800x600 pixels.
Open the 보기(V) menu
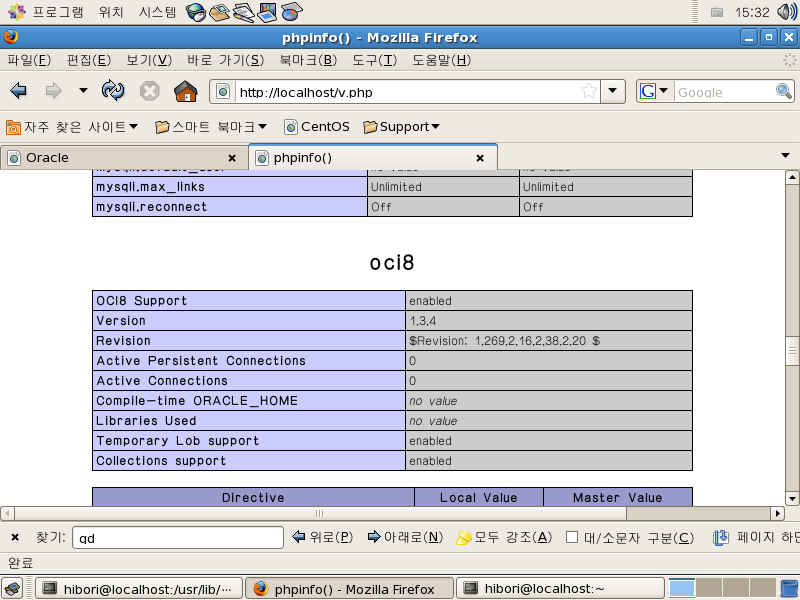pos(149,60)
